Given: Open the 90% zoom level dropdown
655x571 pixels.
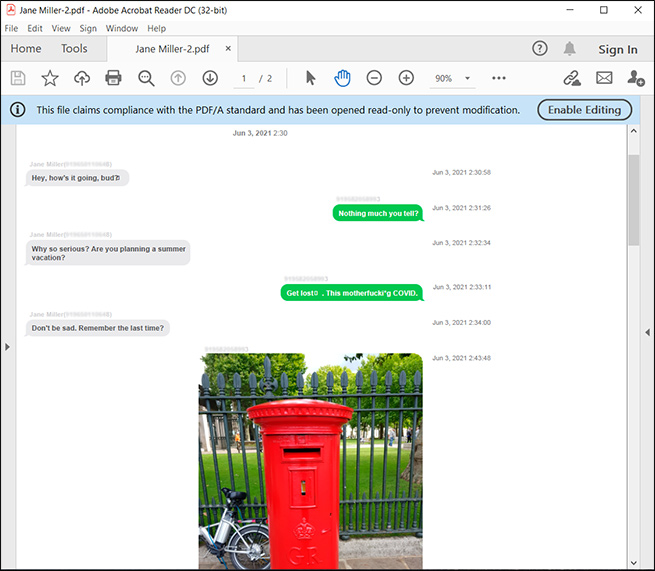Looking at the screenshot, I should pos(467,78).
